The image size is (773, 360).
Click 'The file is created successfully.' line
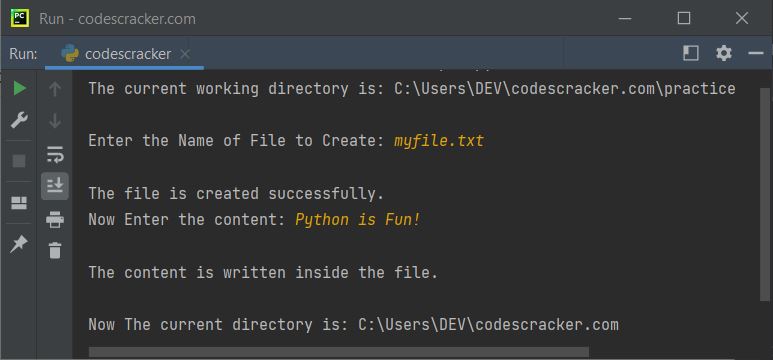pos(236,193)
